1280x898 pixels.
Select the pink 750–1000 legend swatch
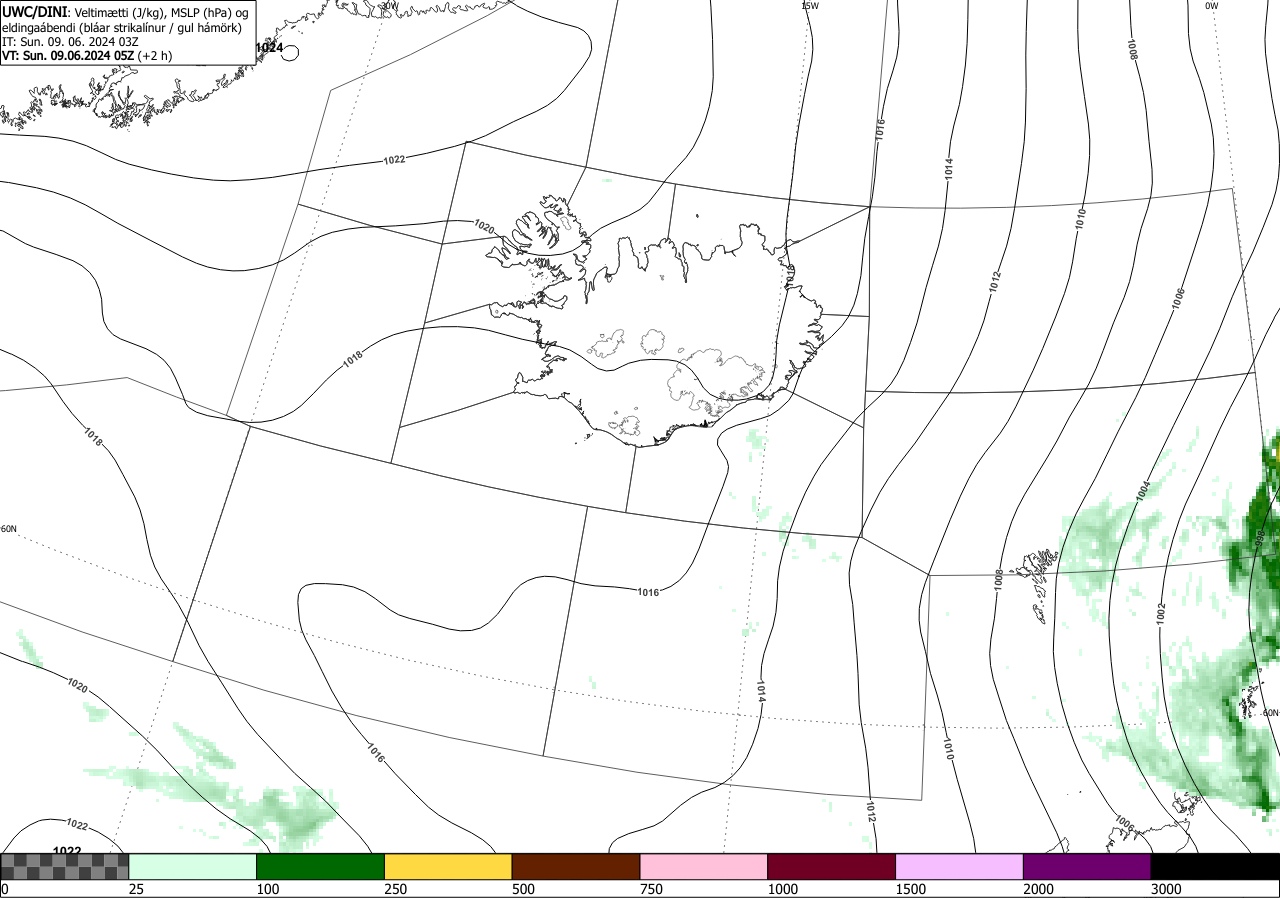[703, 866]
